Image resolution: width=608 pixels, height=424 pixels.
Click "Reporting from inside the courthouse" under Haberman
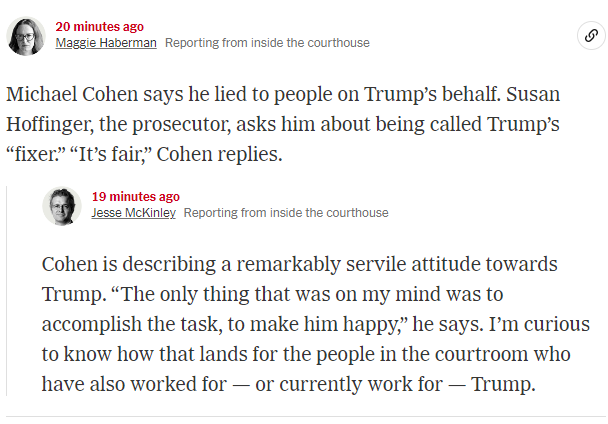(267, 43)
